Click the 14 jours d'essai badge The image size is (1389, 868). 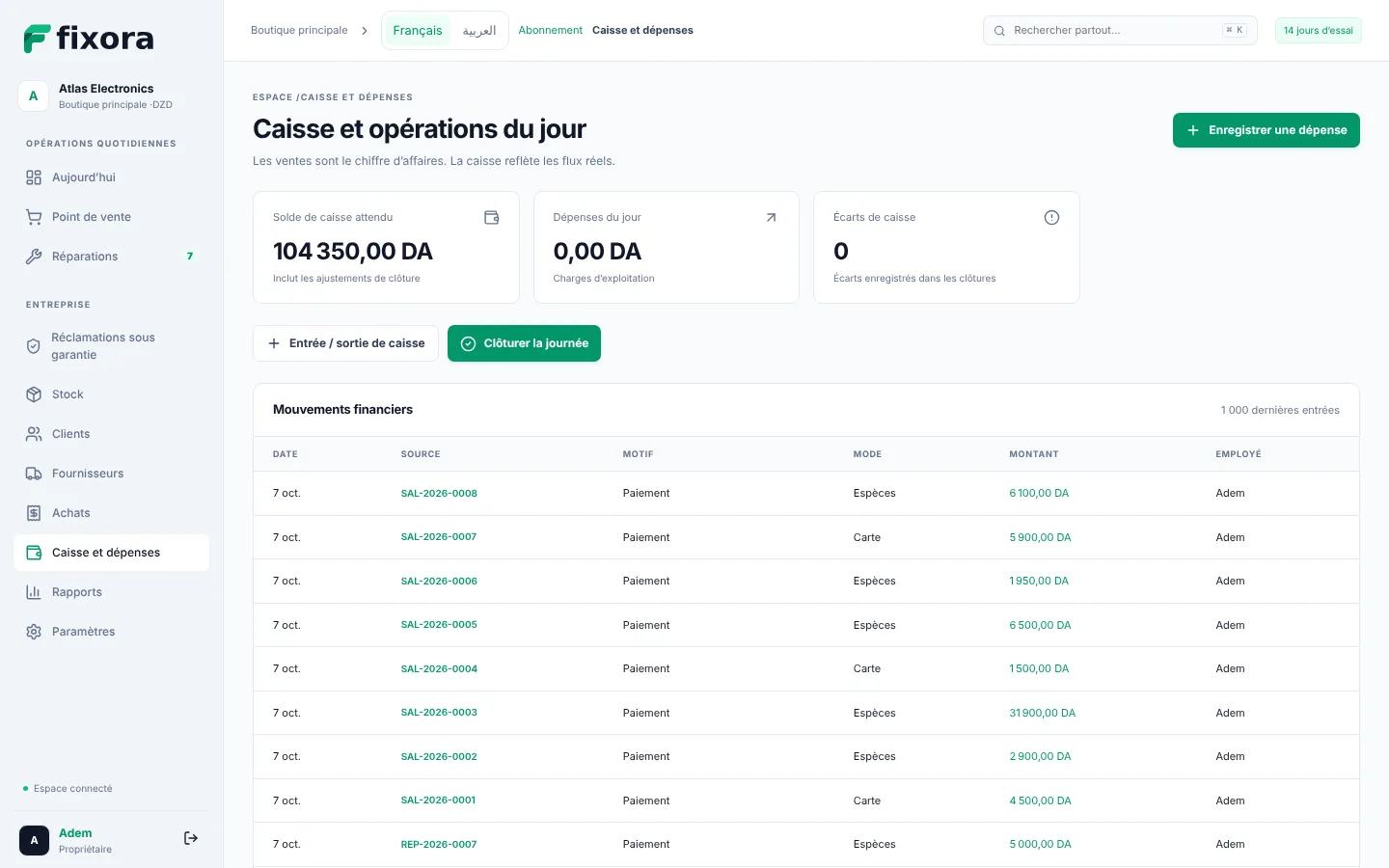pyautogui.click(x=1318, y=31)
